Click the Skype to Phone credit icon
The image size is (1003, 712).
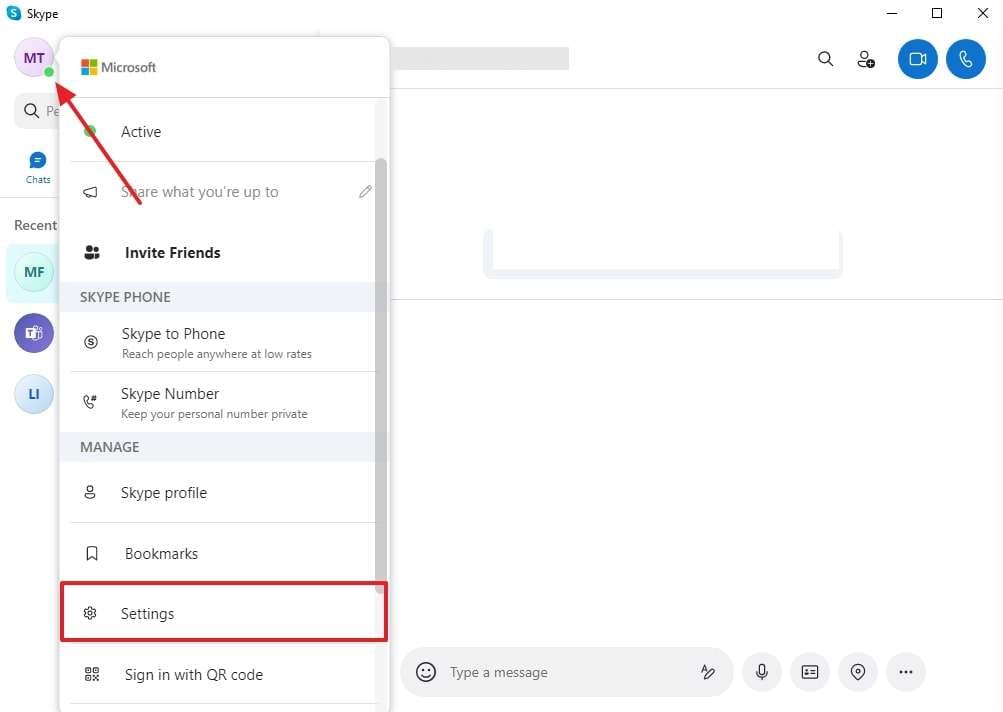(x=91, y=342)
